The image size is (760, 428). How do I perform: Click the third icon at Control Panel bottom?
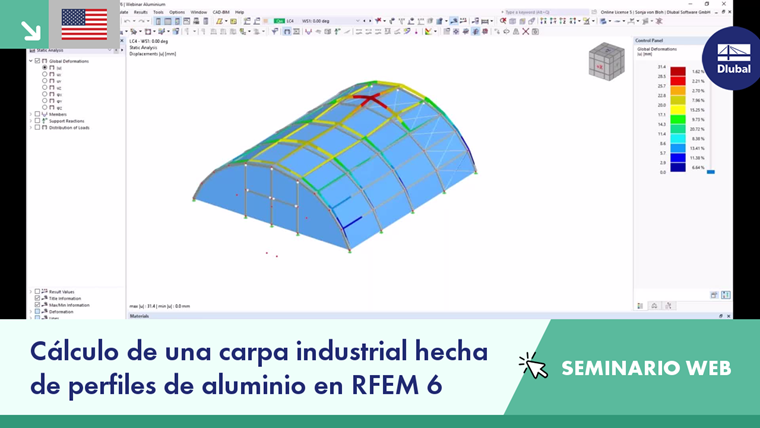[x=668, y=306]
